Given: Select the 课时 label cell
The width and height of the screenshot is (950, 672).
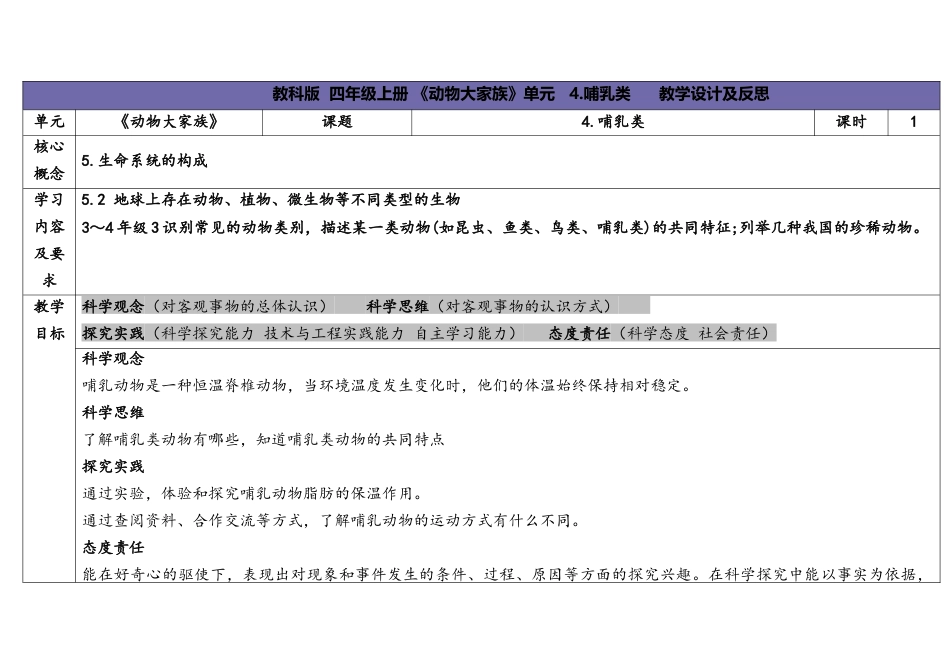Looking at the screenshot, I should coord(851,122).
